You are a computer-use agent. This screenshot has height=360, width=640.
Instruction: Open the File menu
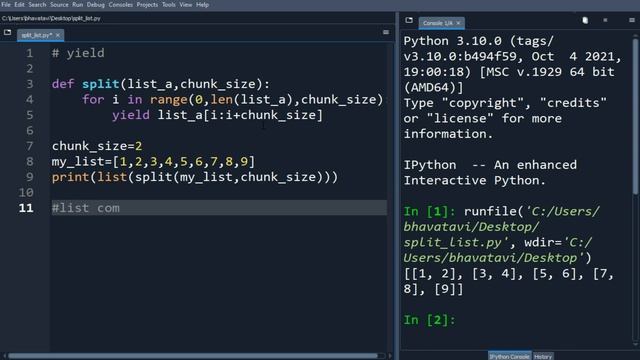[6, 5]
